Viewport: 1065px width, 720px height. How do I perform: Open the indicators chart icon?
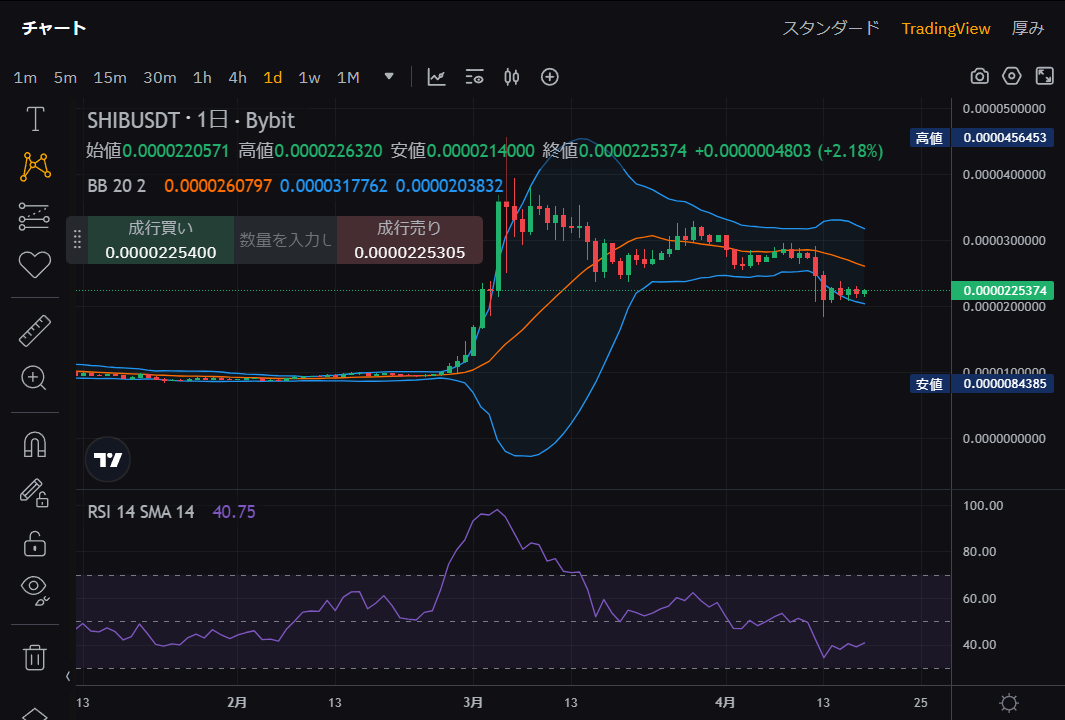click(x=436, y=77)
